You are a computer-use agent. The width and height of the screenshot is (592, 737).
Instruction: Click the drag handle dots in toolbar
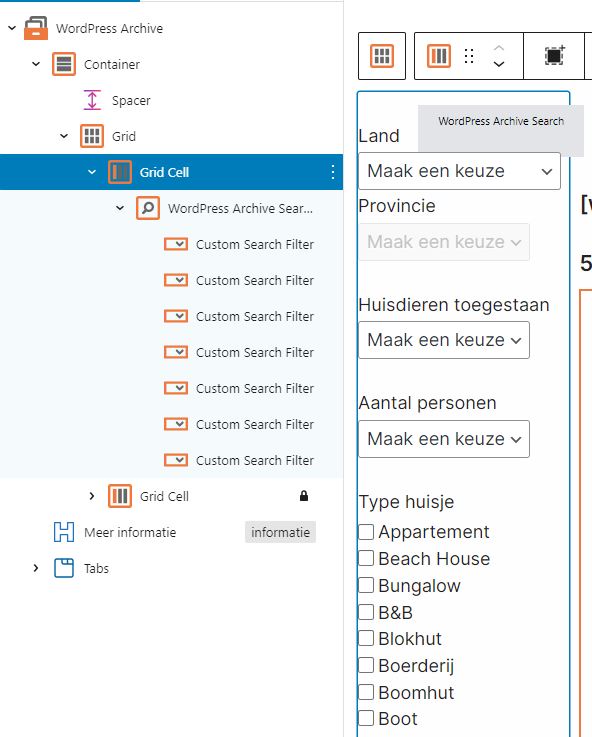pos(468,56)
